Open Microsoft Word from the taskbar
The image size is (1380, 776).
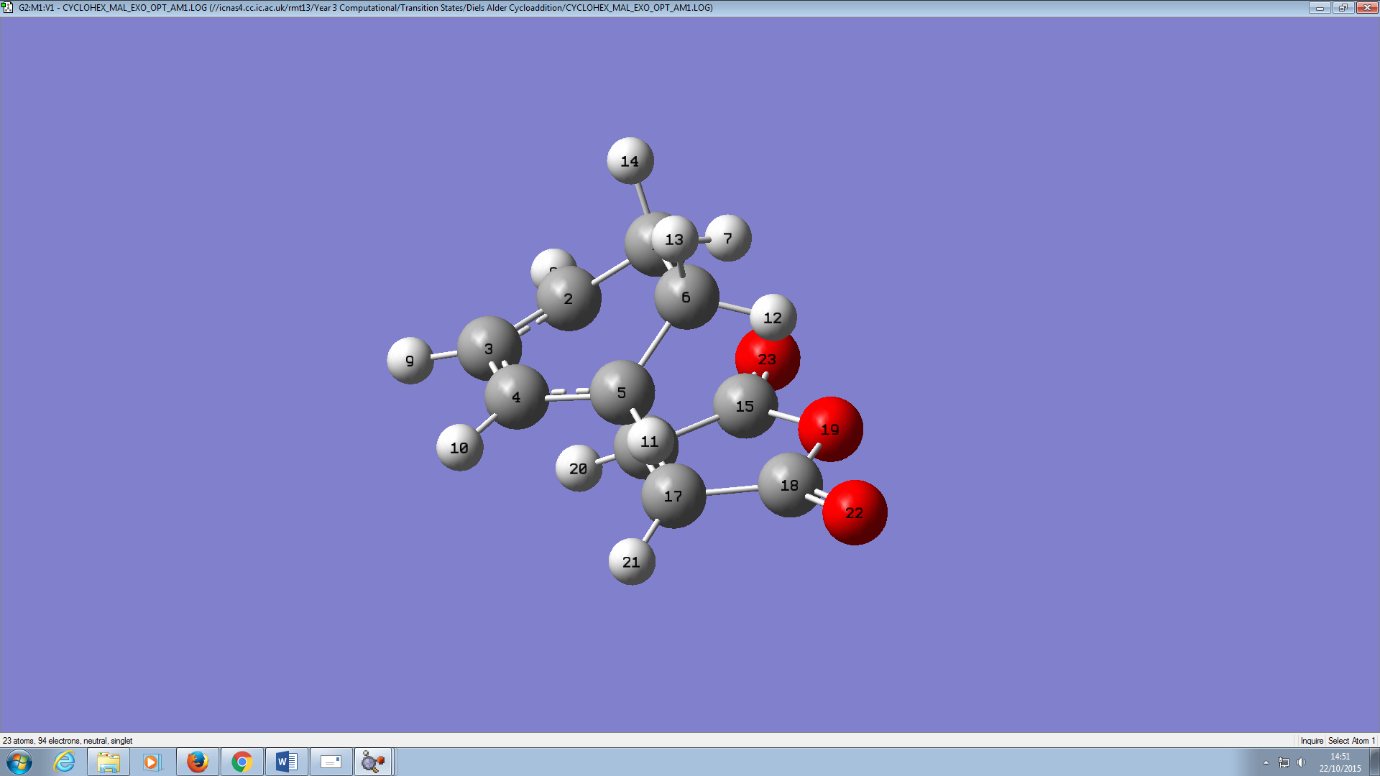(x=286, y=762)
